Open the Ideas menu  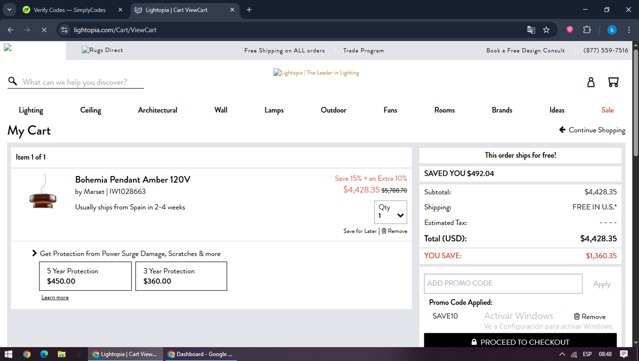point(557,110)
